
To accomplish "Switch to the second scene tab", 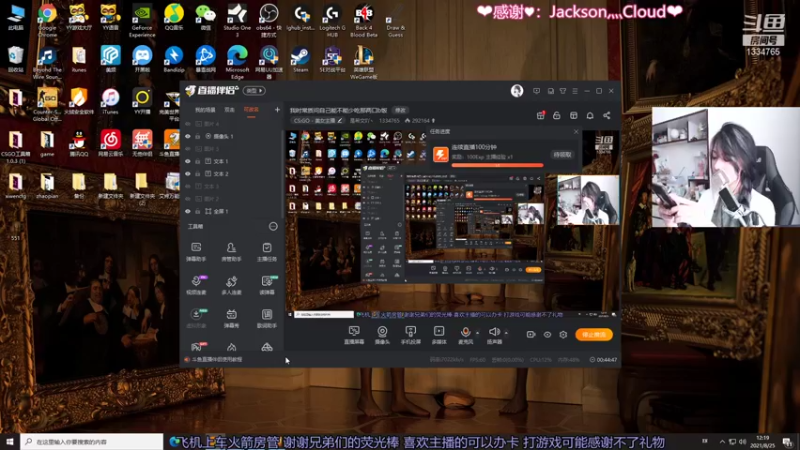I will click(x=230, y=110).
